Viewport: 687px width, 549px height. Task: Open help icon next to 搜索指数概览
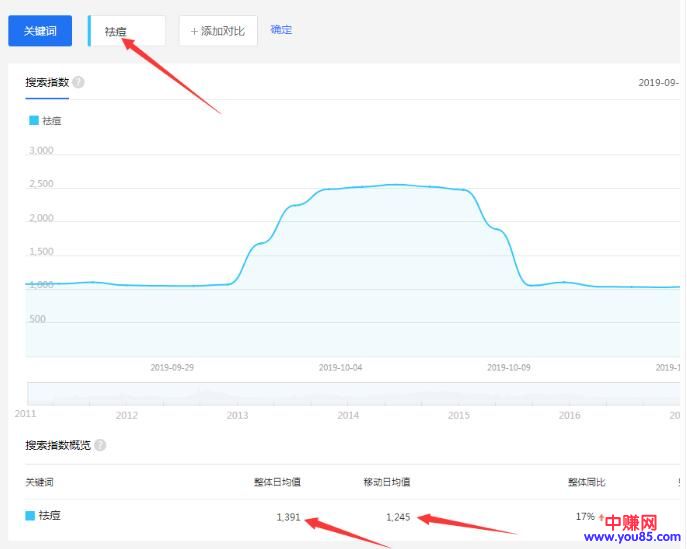click(100, 445)
